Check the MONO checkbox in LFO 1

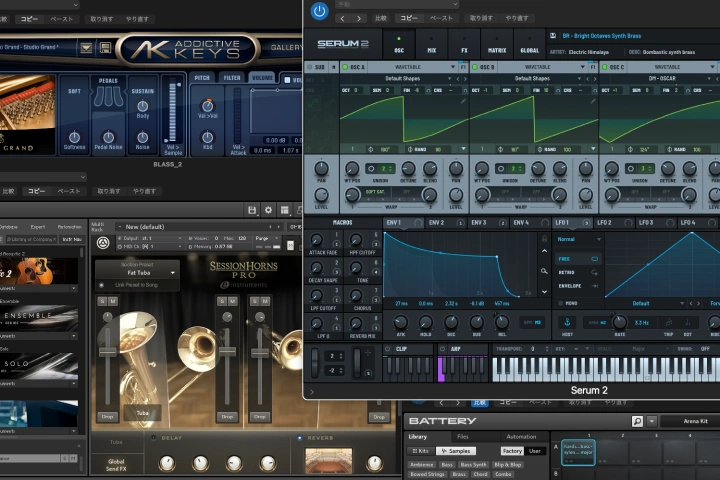561,303
